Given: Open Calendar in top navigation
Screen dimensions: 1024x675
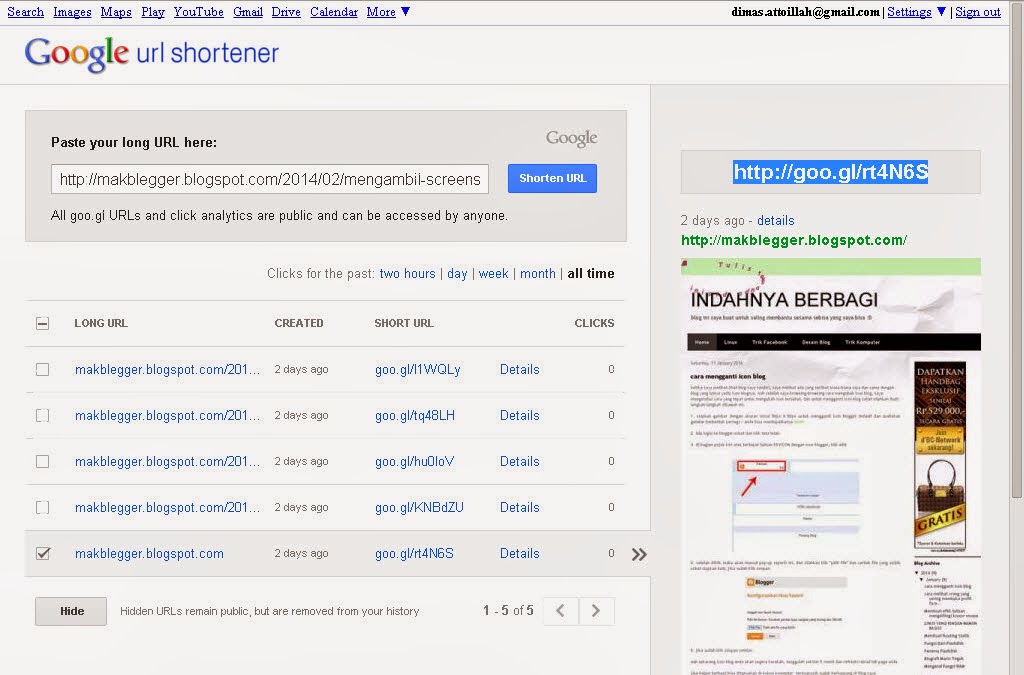Looking at the screenshot, I should click(x=334, y=12).
